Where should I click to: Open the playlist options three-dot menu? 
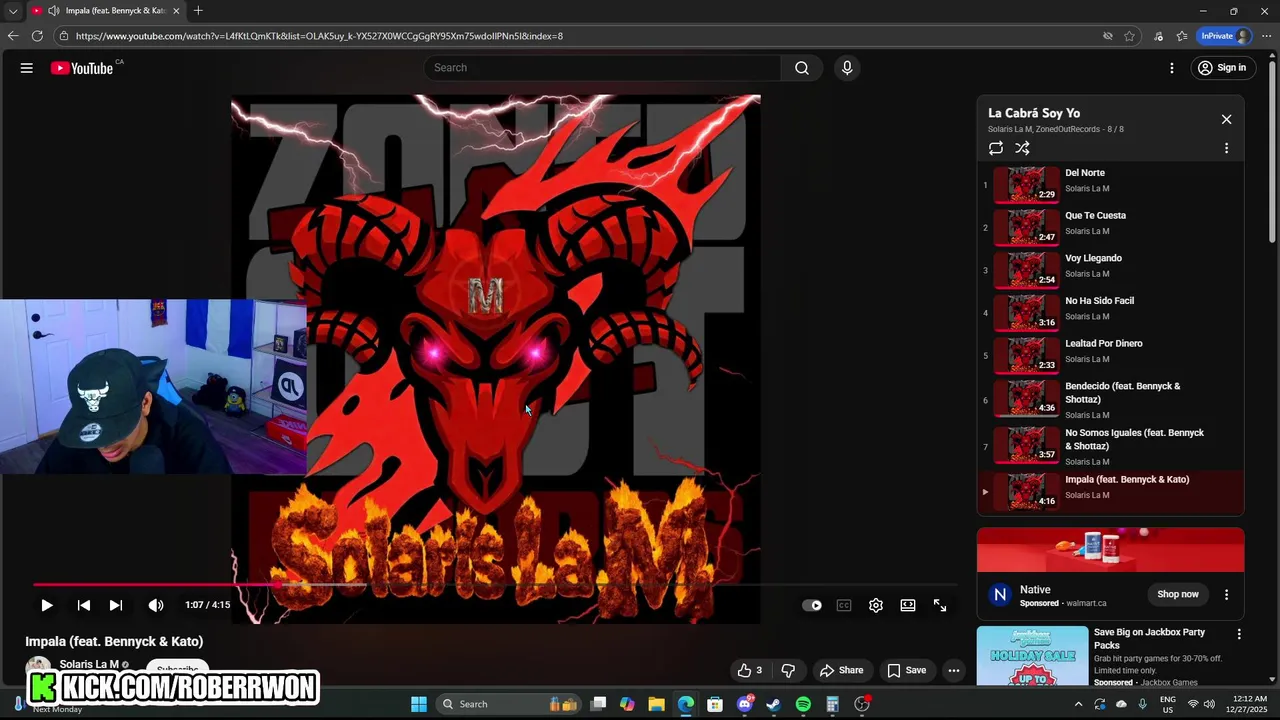tap(1226, 148)
